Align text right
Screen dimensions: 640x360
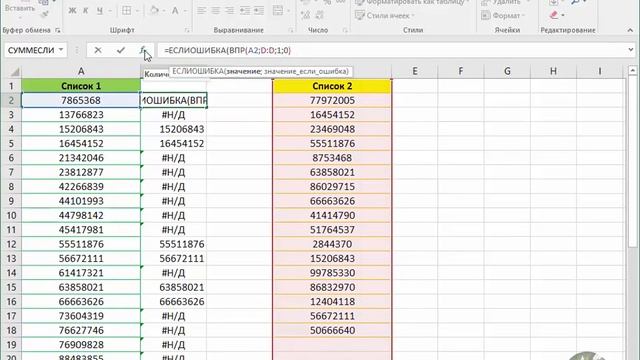(229, 11)
